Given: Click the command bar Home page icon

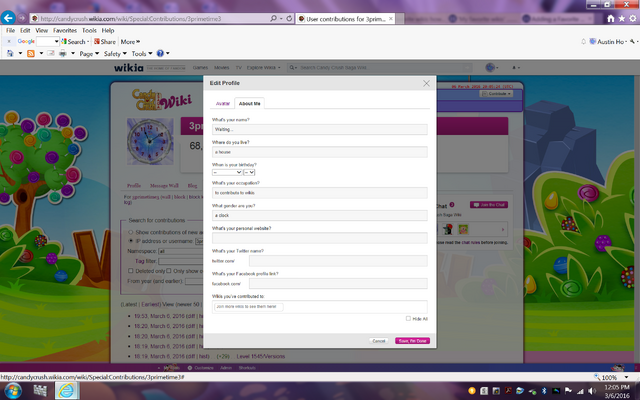Looking at the screenshot, I should click(10, 53).
